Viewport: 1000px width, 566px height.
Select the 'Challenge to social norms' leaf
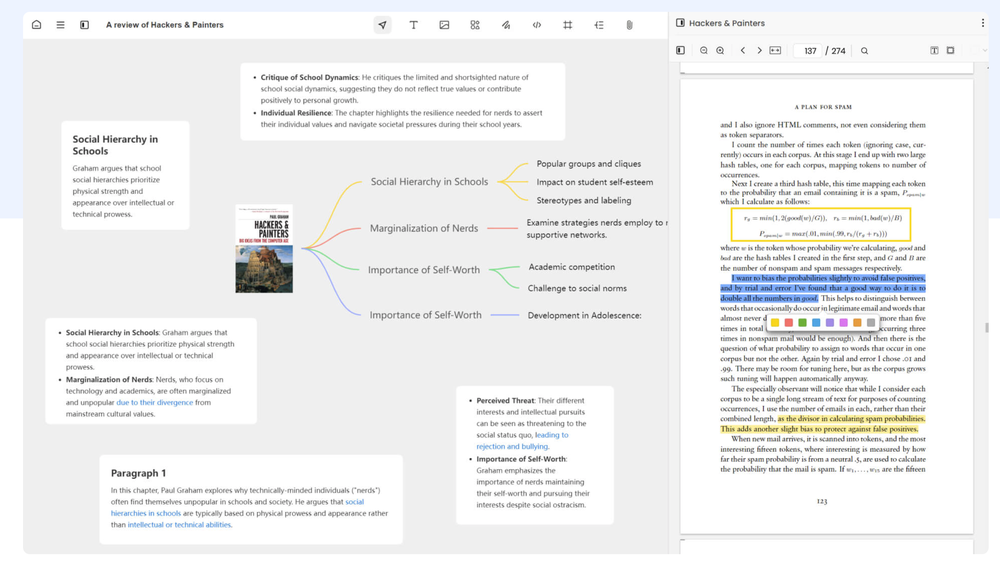click(x=577, y=288)
